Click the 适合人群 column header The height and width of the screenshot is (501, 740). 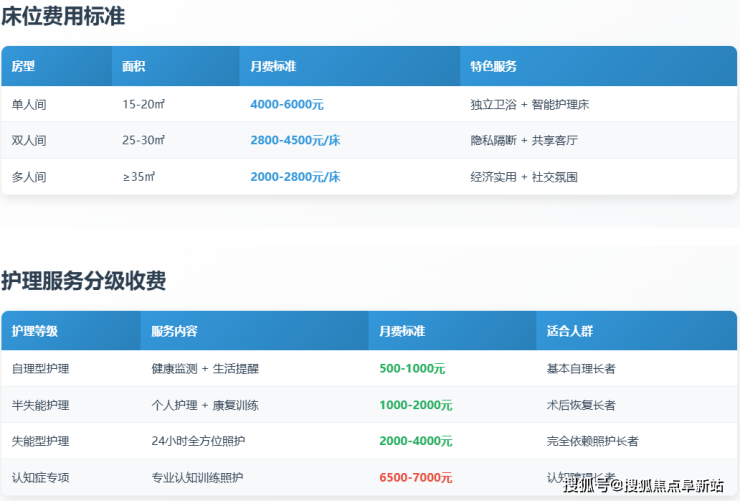[570, 331]
